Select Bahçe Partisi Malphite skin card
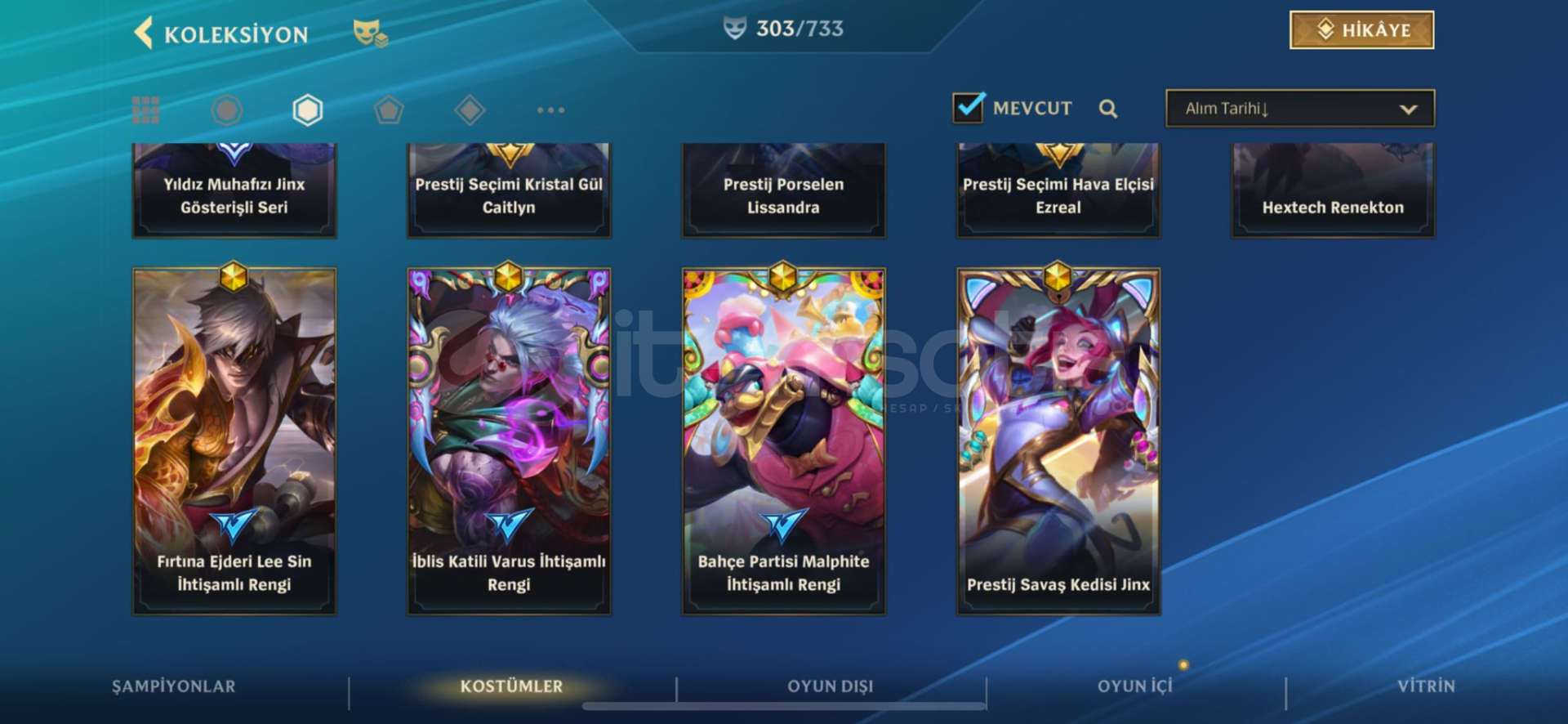 784,441
